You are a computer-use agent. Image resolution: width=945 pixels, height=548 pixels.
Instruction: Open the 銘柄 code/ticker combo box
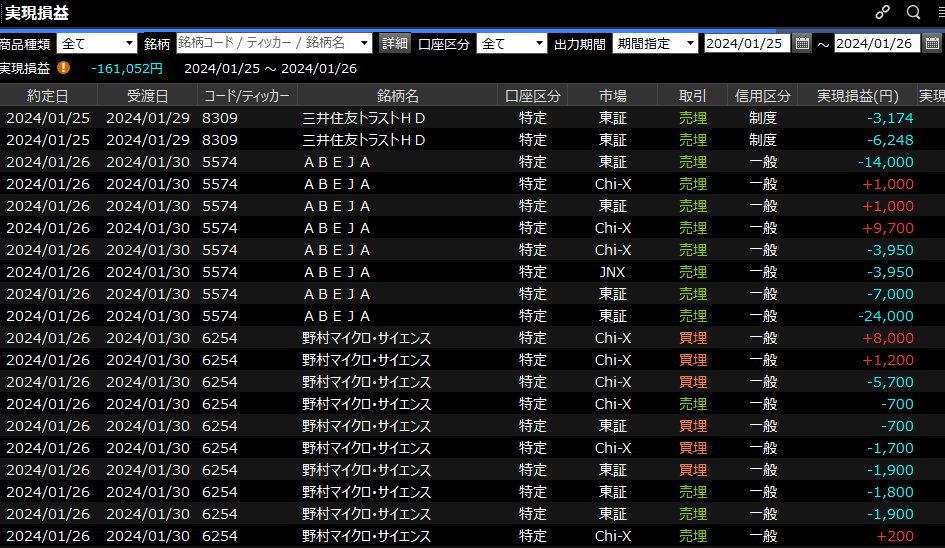pos(274,43)
